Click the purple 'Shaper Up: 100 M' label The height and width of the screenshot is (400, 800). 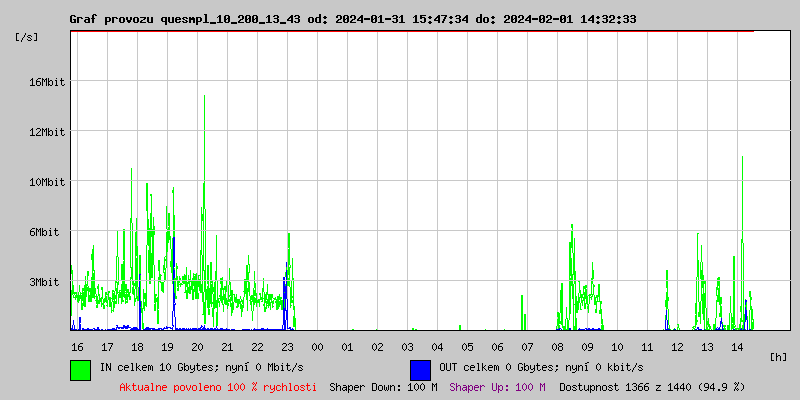[497, 386]
